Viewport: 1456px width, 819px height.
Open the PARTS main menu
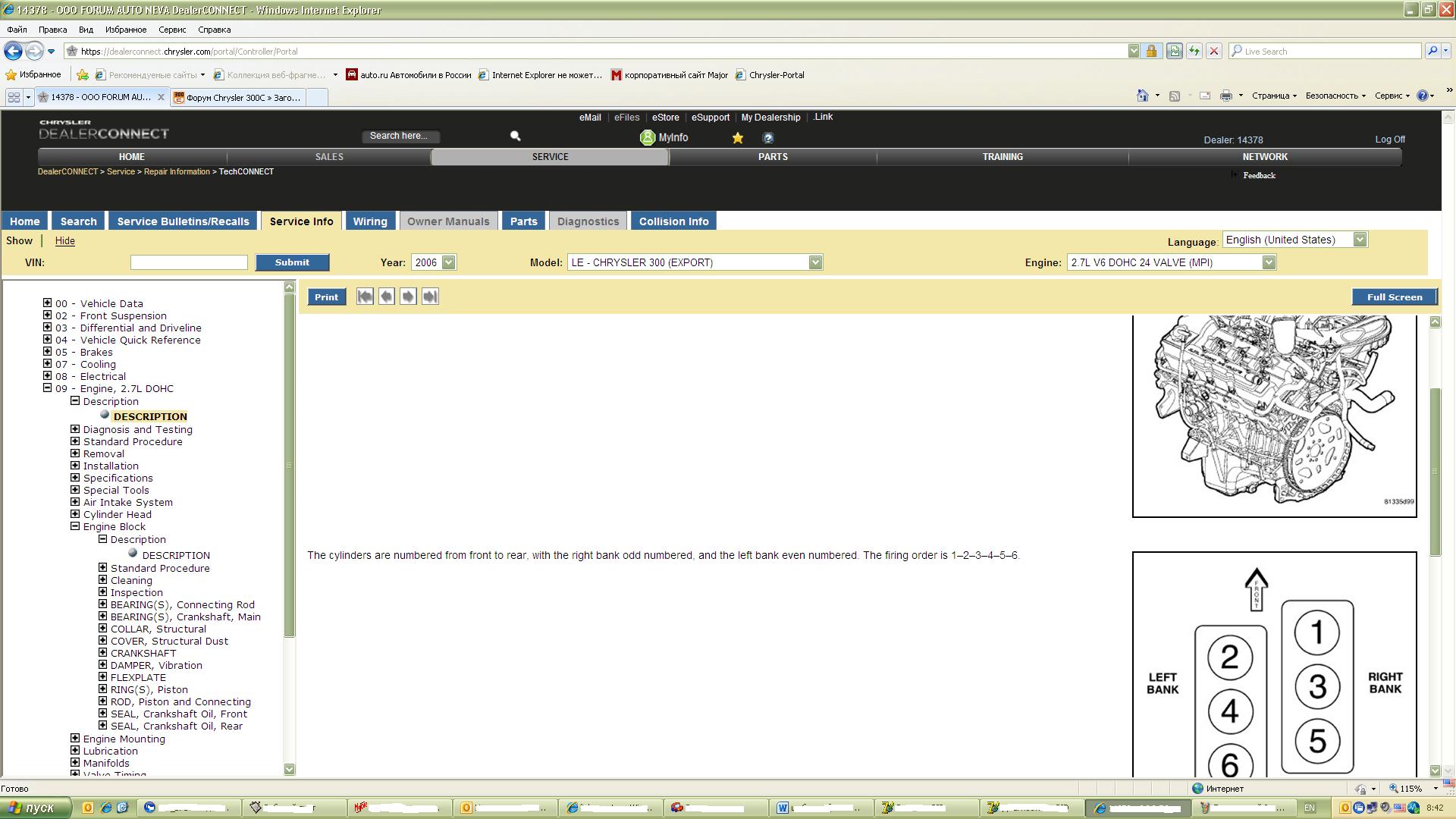(773, 157)
